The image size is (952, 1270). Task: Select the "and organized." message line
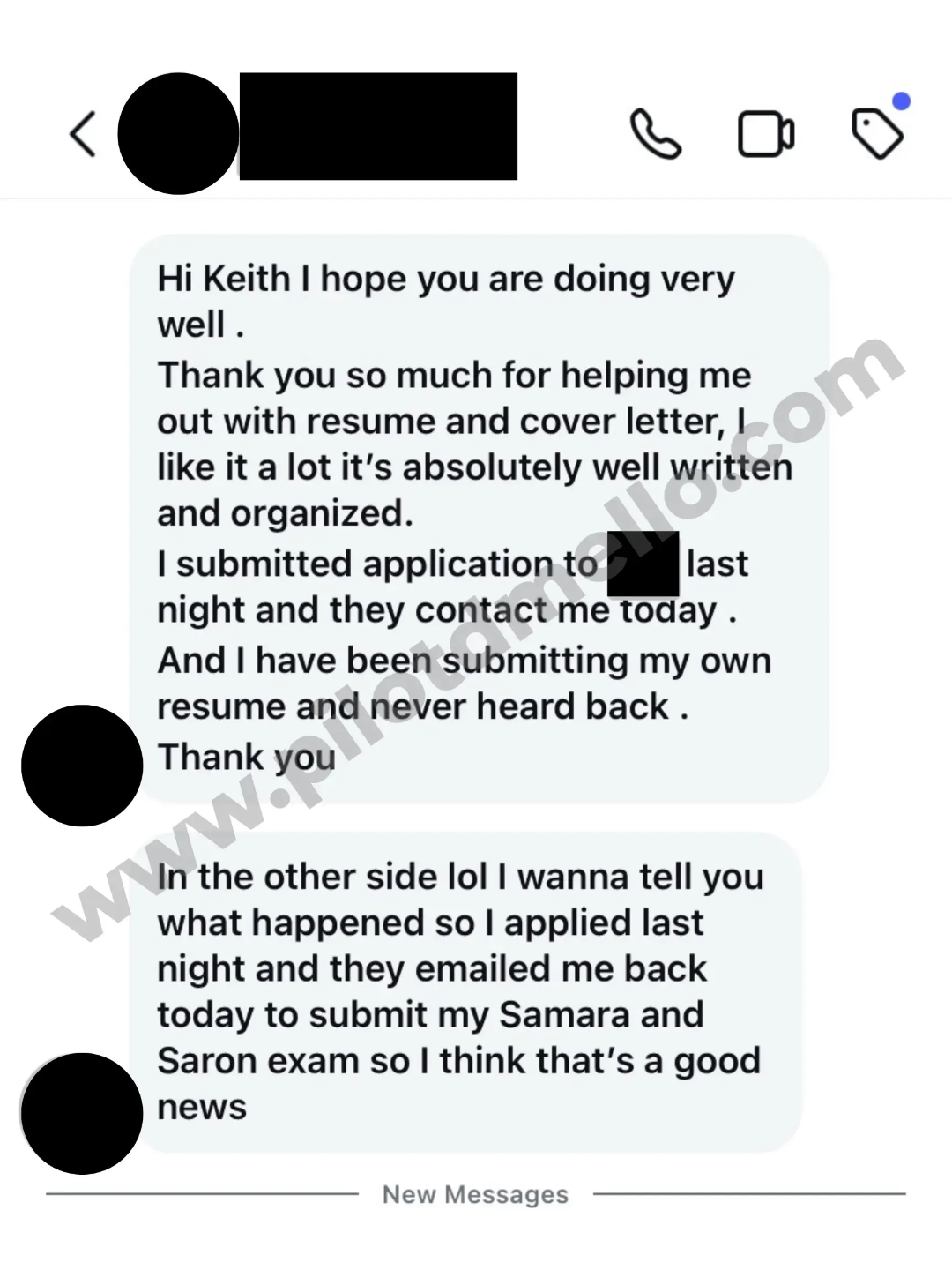click(285, 513)
